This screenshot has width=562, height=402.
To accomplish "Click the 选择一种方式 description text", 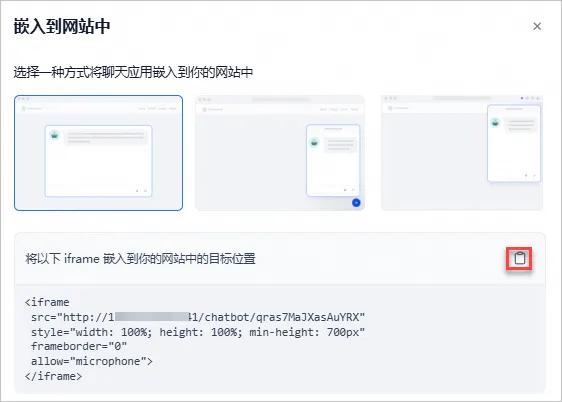I will click(x=133, y=72).
